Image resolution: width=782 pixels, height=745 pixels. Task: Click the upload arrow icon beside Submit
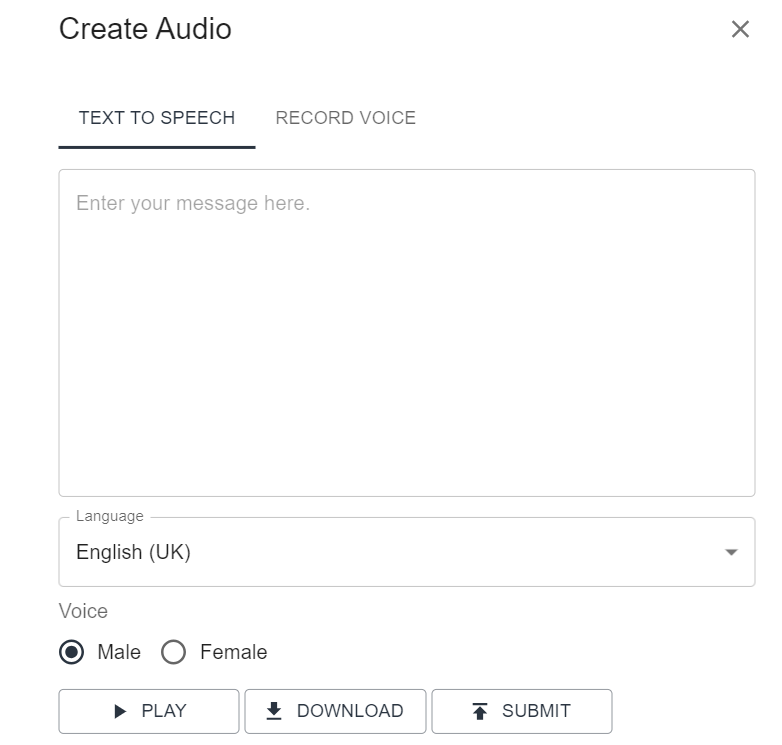point(480,711)
